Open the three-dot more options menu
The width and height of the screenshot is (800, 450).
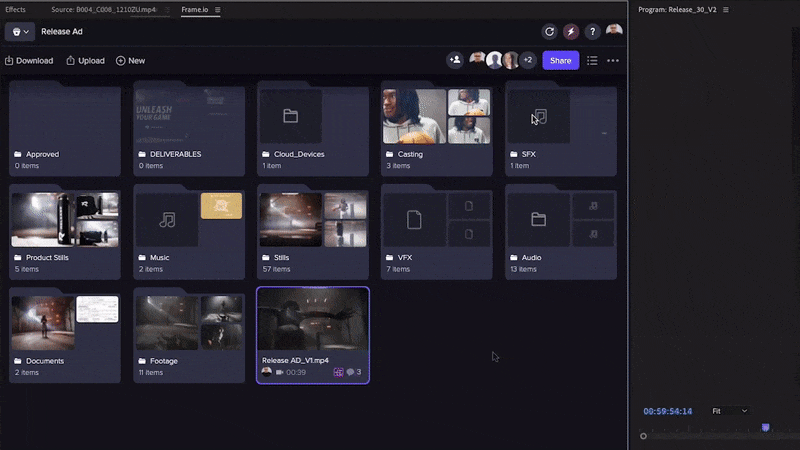click(613, 61)
